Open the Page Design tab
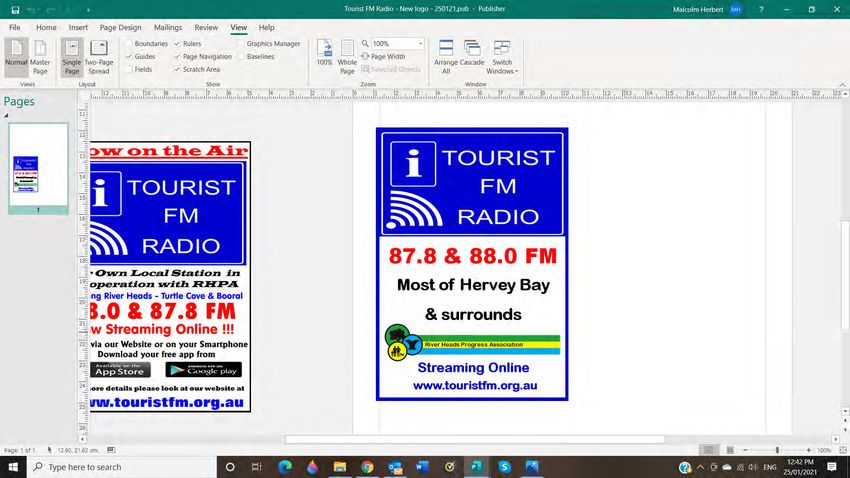This screenshot has width=850, height=478. click(x=120, y=27)
